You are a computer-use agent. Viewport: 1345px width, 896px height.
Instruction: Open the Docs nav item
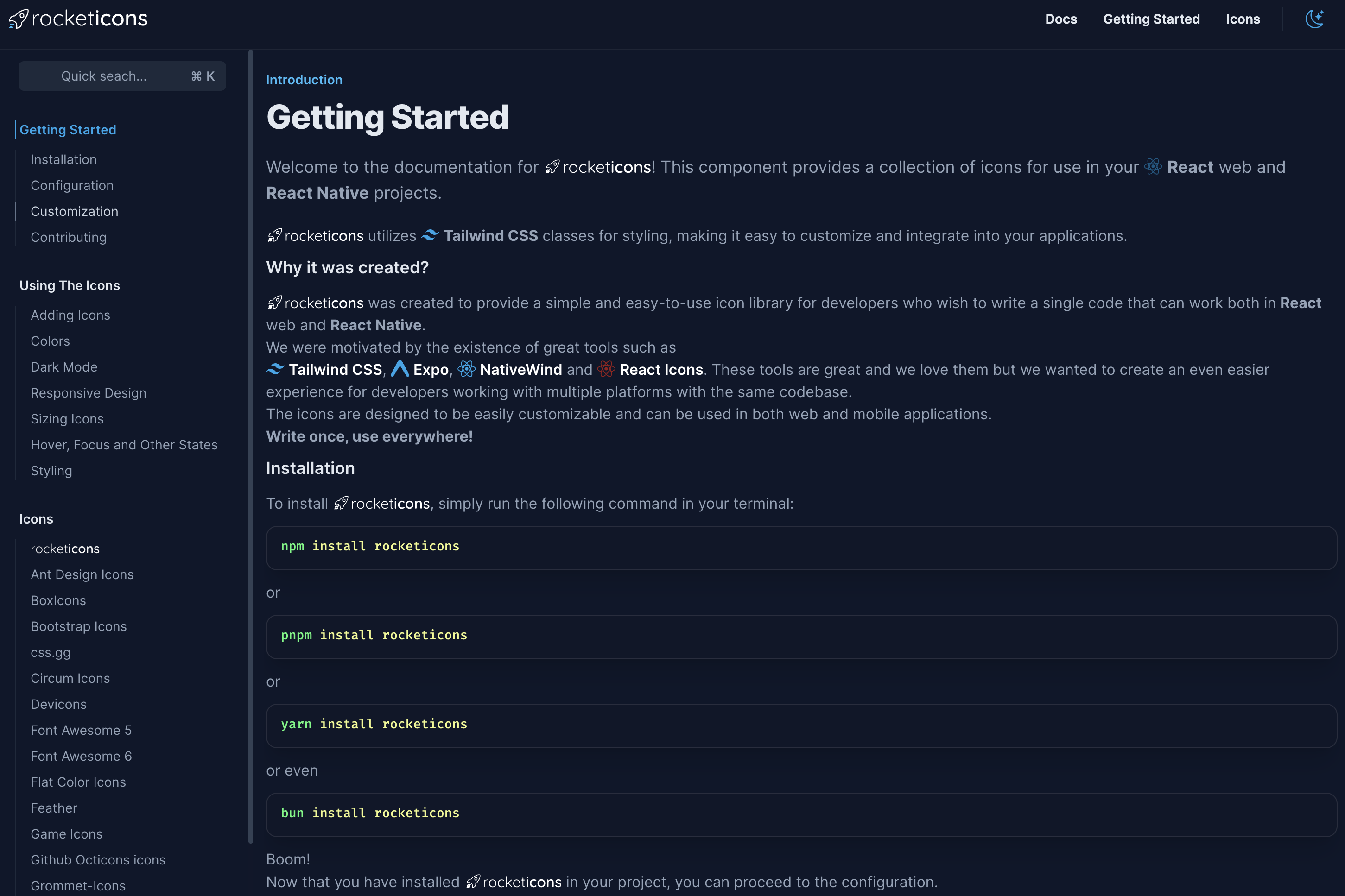(x=1061, y=19)
